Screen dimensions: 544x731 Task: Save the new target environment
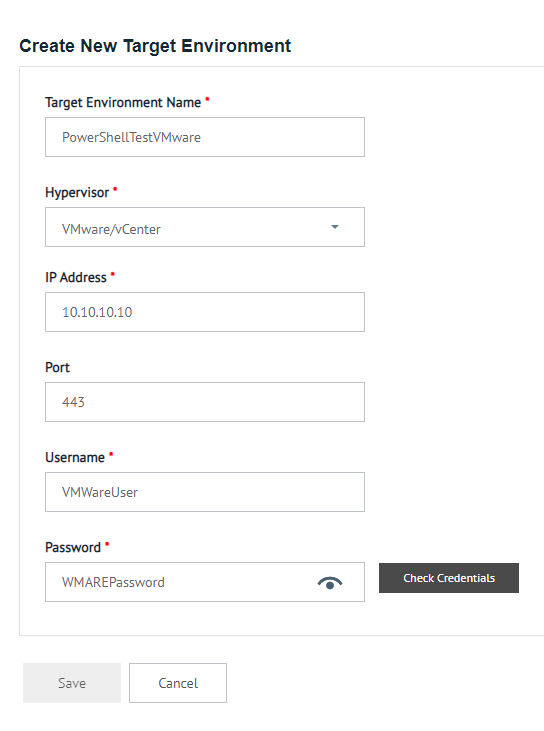72,683
